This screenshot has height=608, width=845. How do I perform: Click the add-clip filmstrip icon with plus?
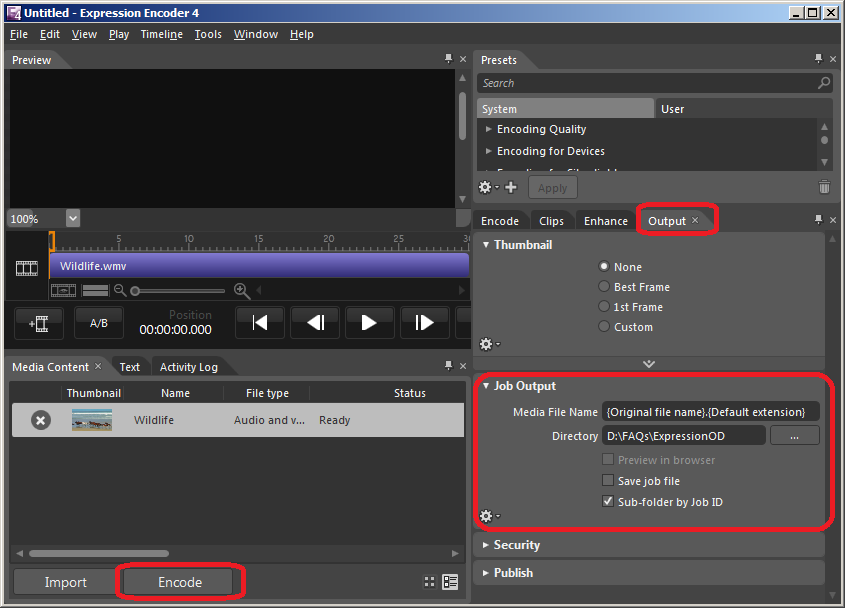(39, 323)
